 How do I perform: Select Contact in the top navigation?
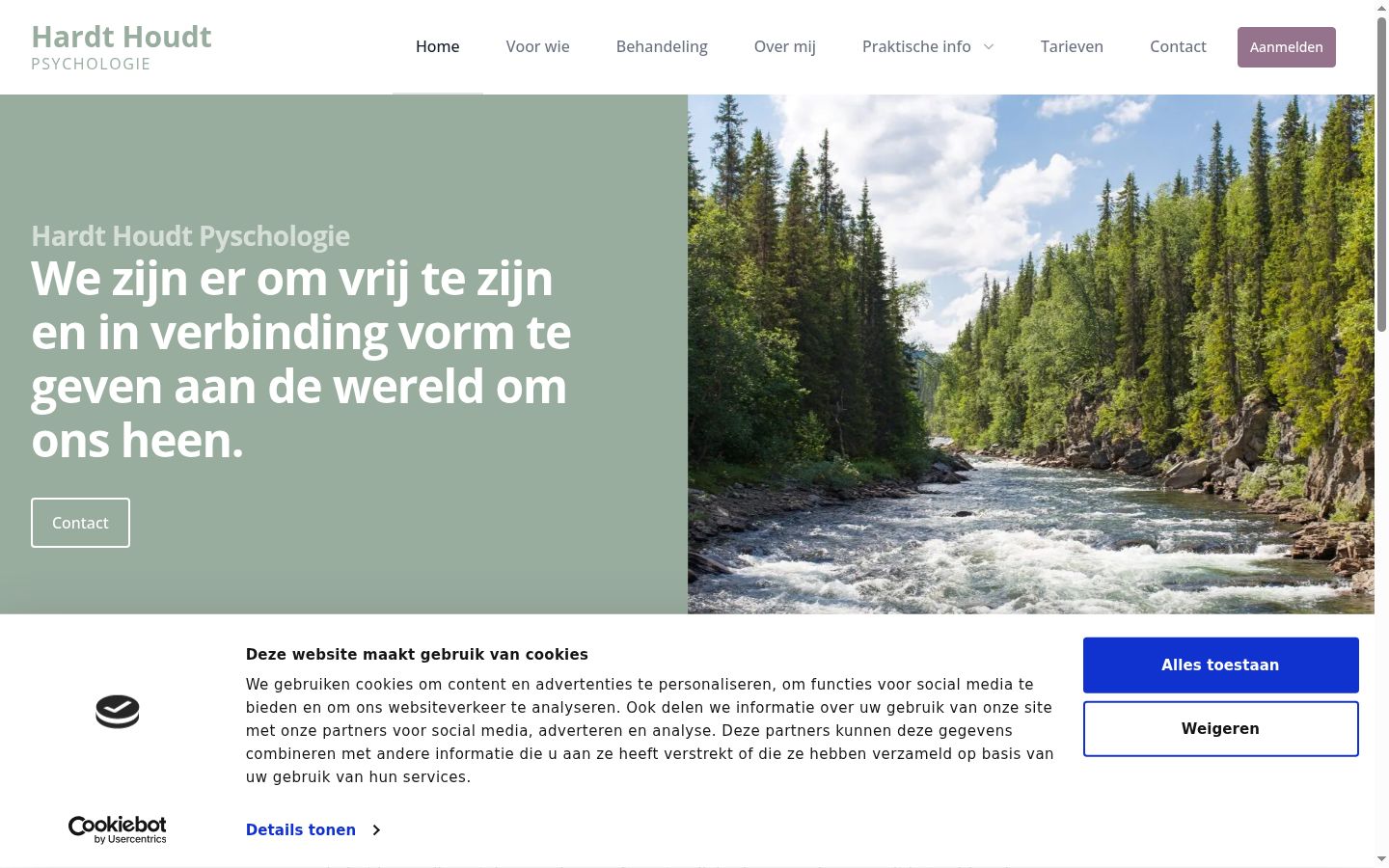1178,46
